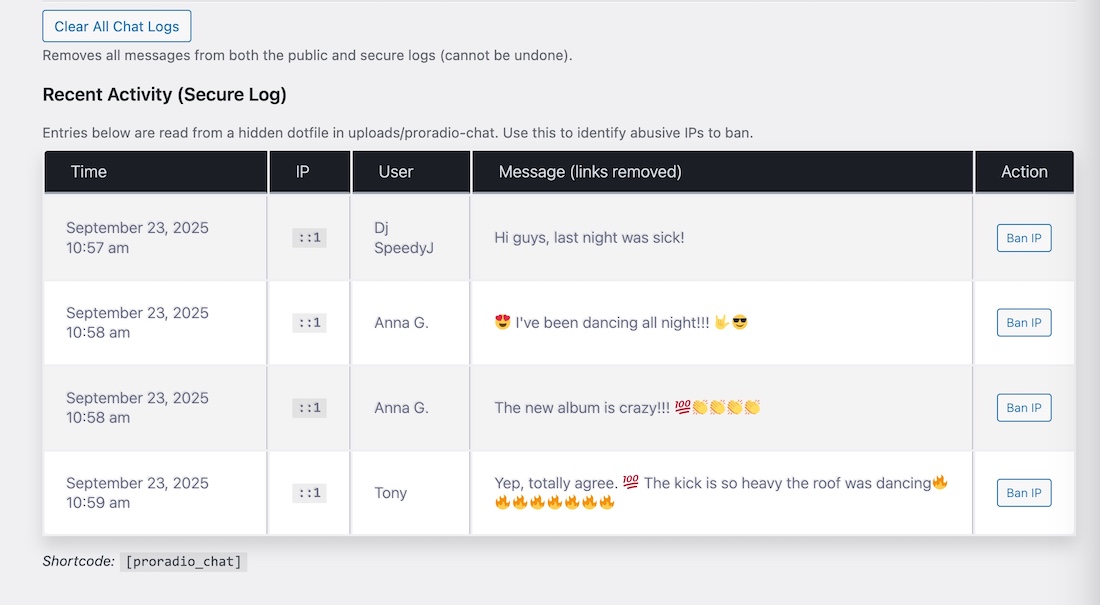
Task: Click the sunglasses emoji in the dancing message
Action: click(x=740, y=323)
